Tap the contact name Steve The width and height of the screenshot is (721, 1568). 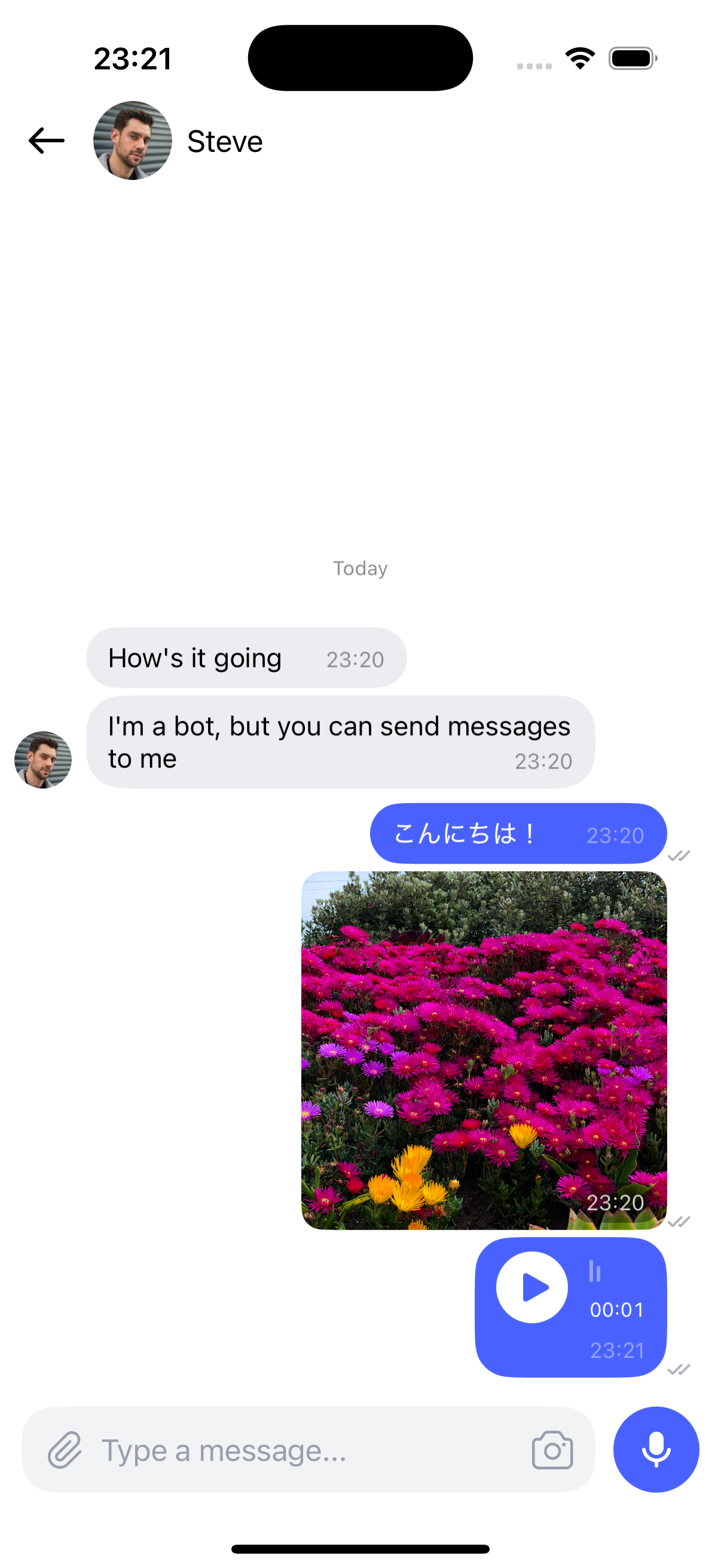225,141
